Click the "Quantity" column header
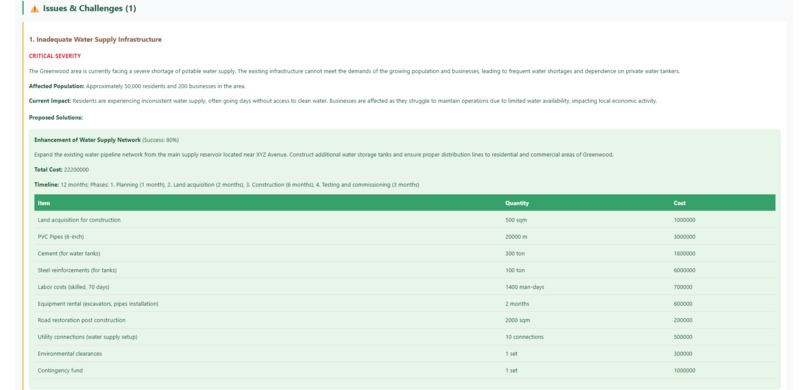This screenshot has height=390, width=806. pyautogui.click(x=517, y=203)
